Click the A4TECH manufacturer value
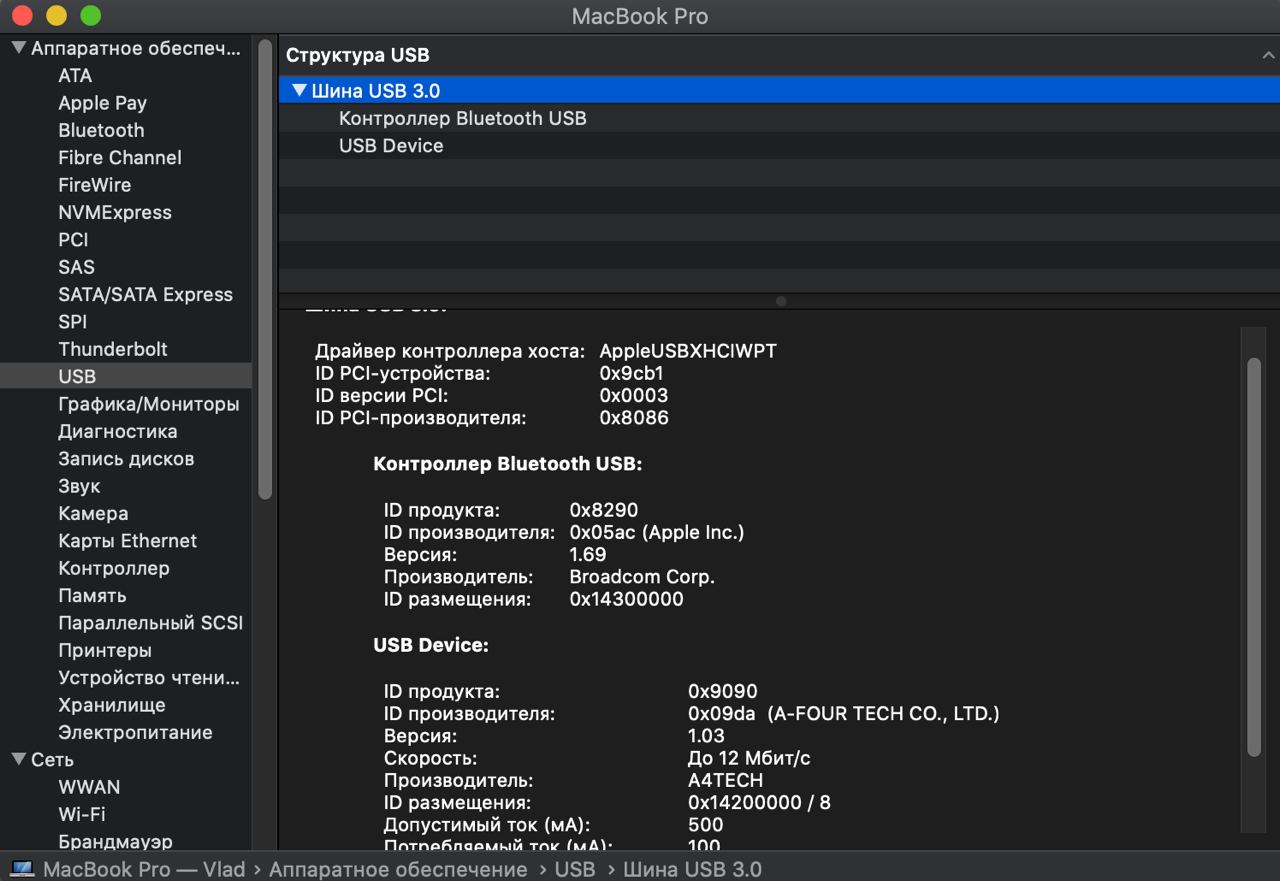The height and width of the screenshot is (881, 1280). click(726, 780)
